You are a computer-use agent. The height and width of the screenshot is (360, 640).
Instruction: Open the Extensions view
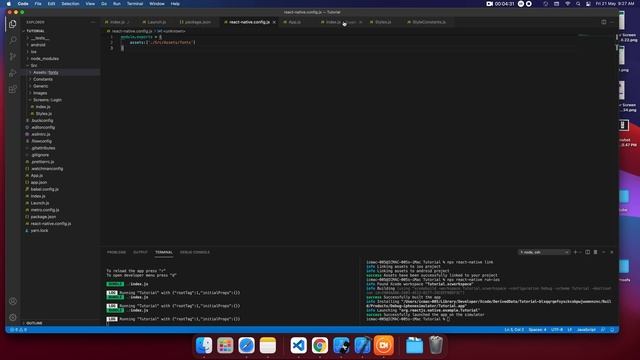[x=13, y=89]
